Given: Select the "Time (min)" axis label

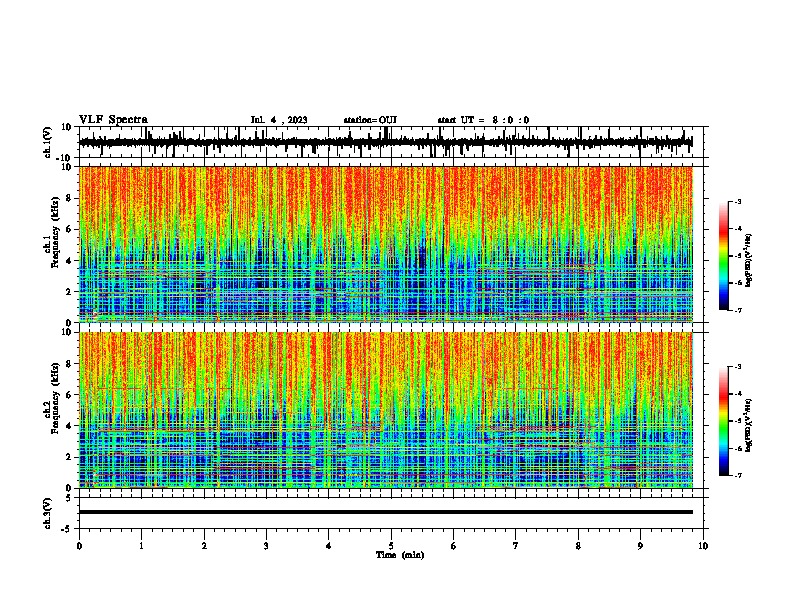Looking at the screenshot, I should click(400, 555).
